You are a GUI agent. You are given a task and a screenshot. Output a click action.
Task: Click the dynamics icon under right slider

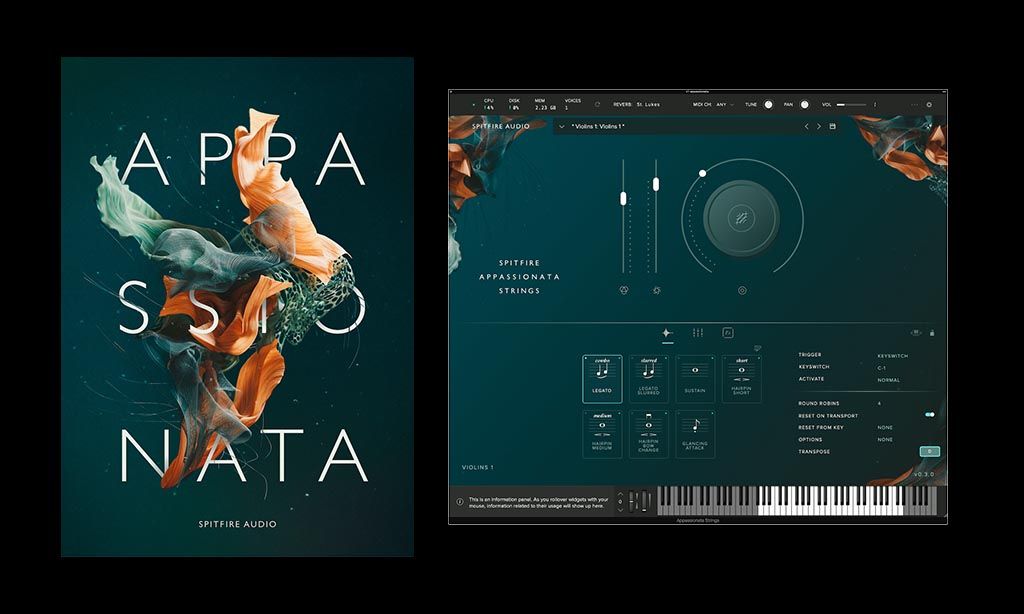(656, 290)
